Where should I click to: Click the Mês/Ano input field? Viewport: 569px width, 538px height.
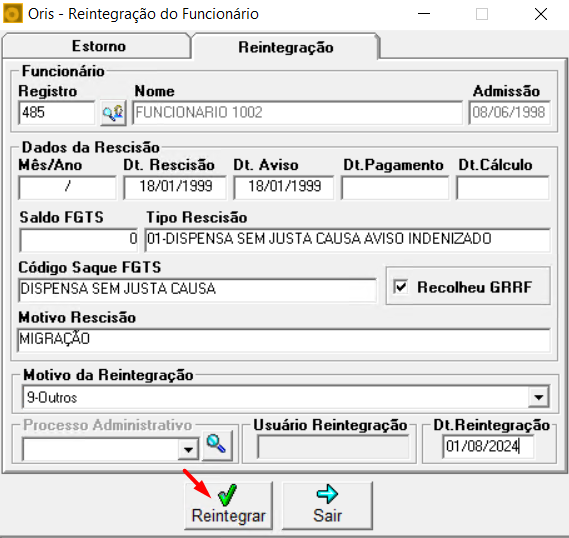pyautogui.click(x=67, y=187)
